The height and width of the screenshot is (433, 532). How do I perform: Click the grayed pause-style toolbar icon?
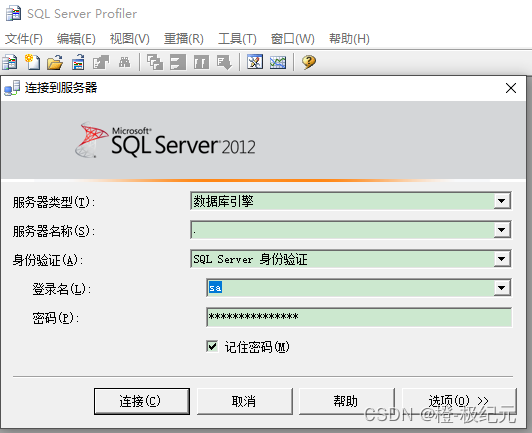point(201,62)
